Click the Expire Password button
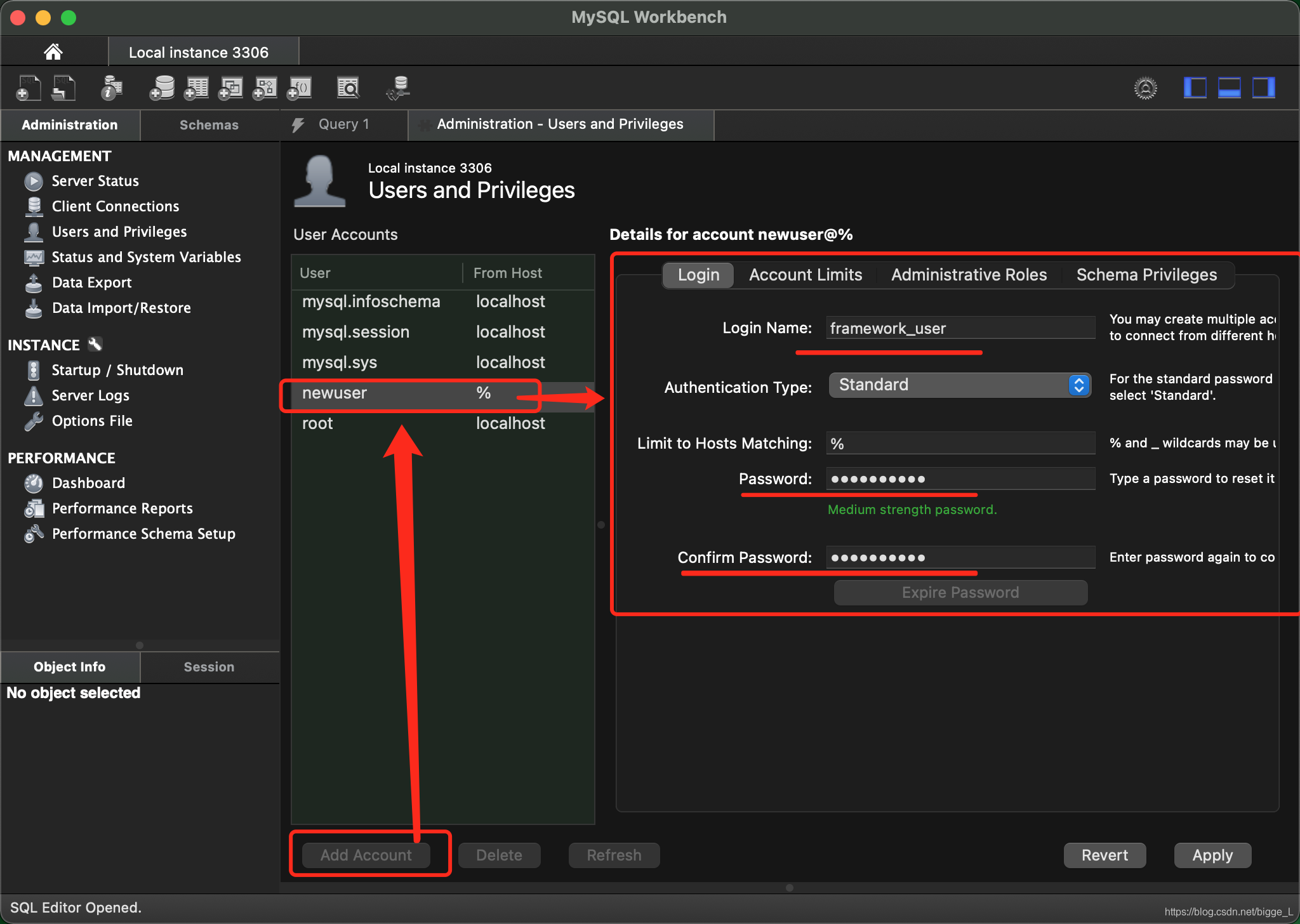1300x924 pixels. (x=960, y=593)
